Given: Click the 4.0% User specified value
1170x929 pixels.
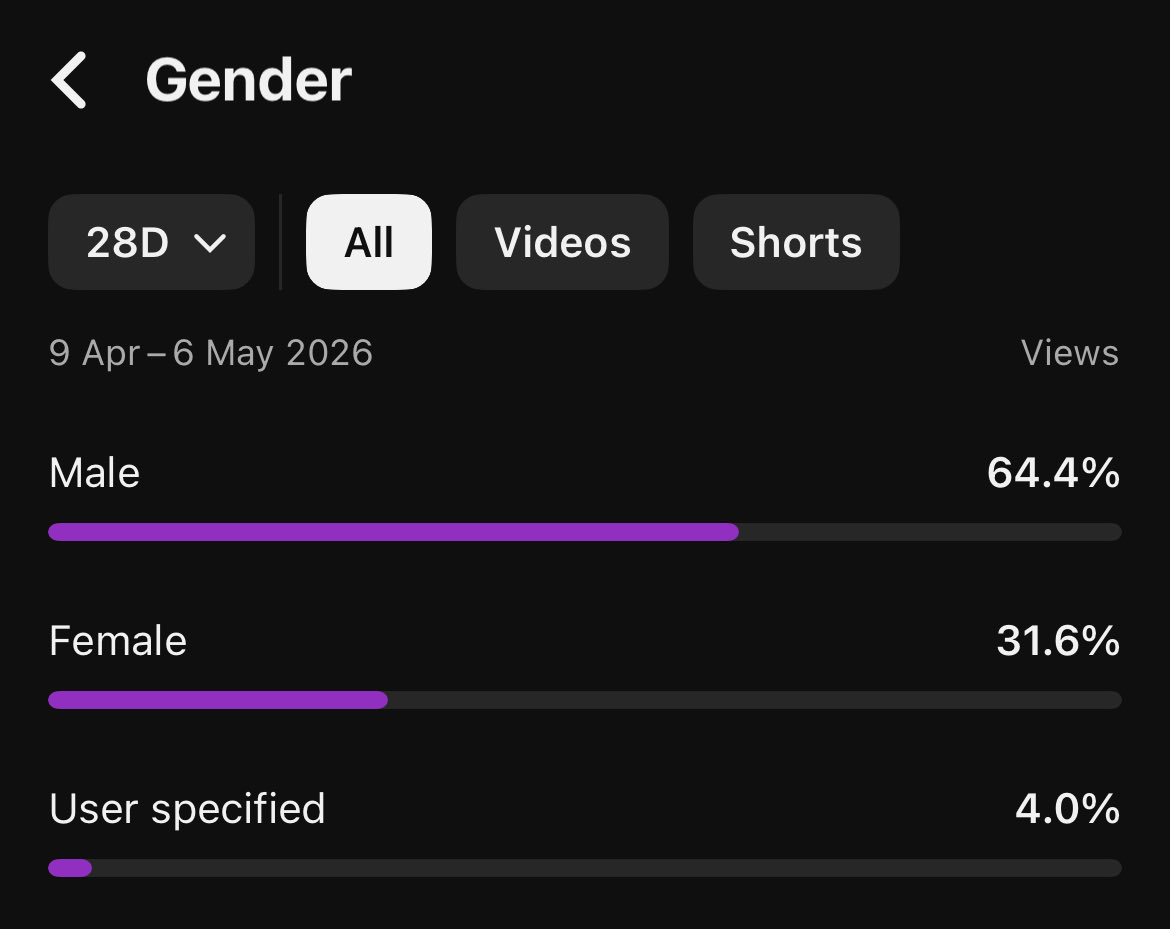Looking at the screenshot, I should 1068,809.
